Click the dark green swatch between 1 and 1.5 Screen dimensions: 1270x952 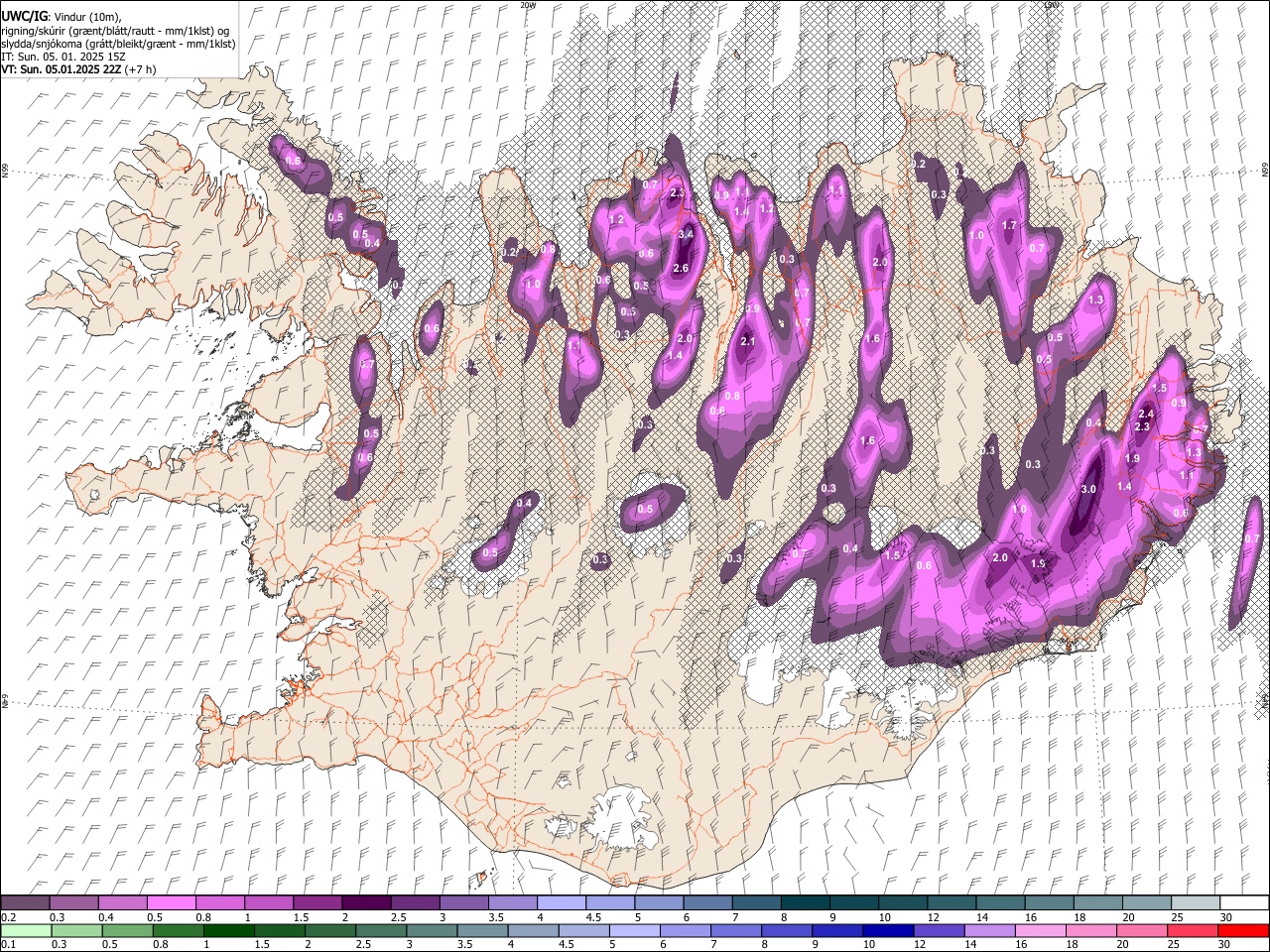pos(228,930)
